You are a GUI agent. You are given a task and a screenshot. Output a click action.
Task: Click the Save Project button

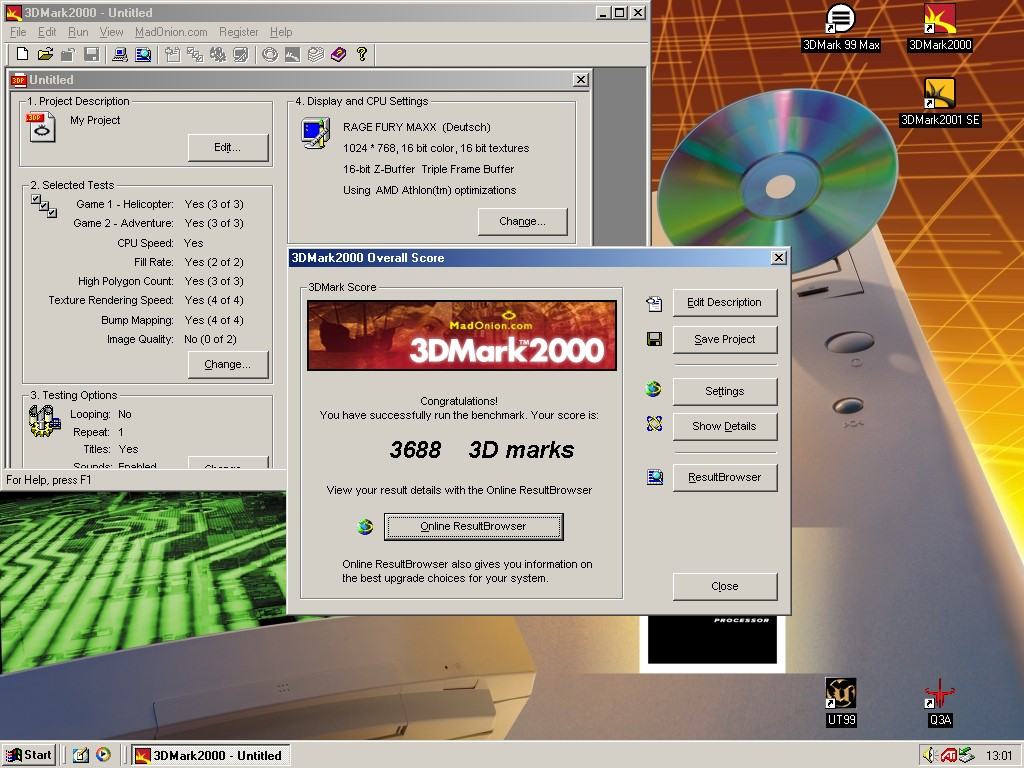point(725,340)
